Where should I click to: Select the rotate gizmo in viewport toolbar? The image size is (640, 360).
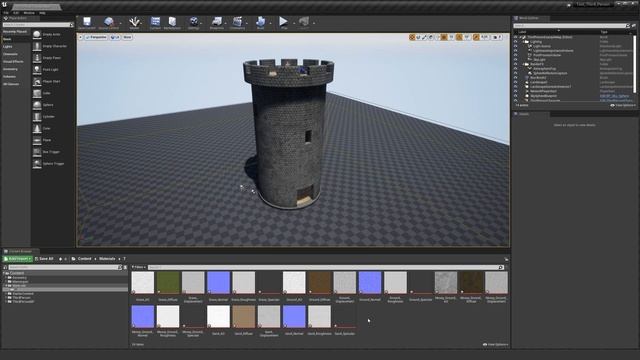pyautogui.click(x=418, y=37)
